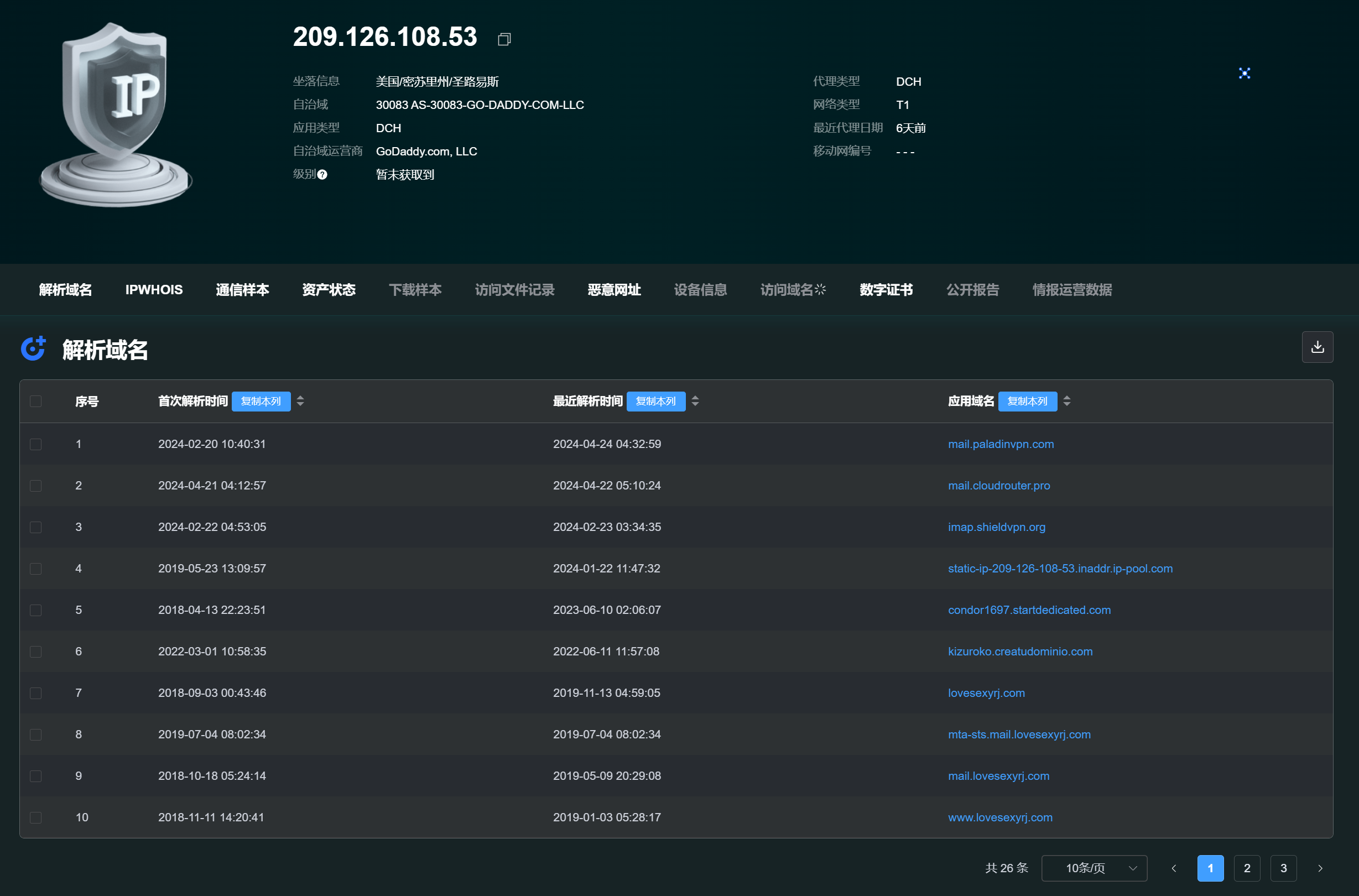Open the 访问域名 tab

pyautogui.click(x=793, y=290)
